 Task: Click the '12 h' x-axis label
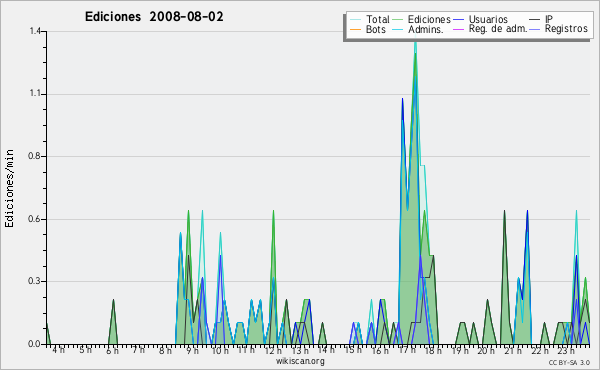pyautogui.click(x=273, y=350)
